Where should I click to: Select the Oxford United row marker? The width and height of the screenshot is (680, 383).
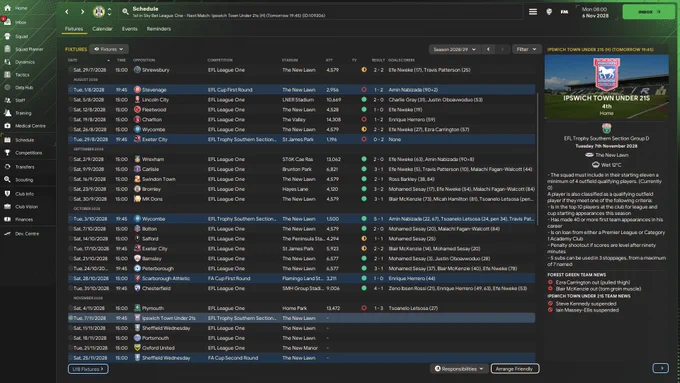click(71, 348)
